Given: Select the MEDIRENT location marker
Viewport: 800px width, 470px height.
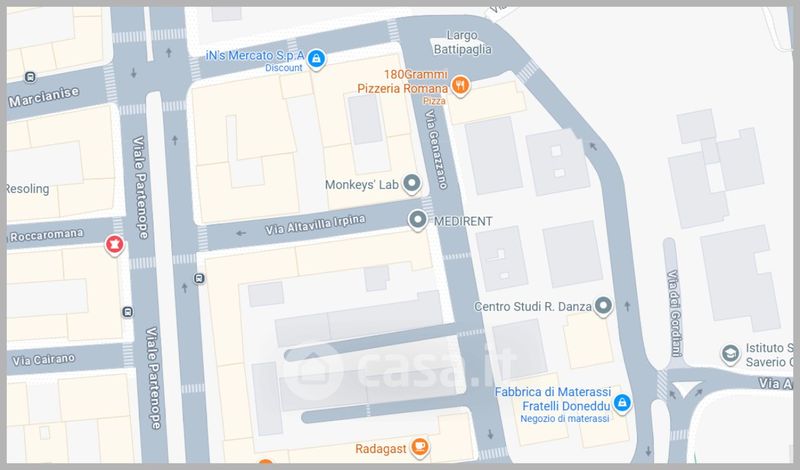Looking at the screenshot, I should click(x=418, y=220).
